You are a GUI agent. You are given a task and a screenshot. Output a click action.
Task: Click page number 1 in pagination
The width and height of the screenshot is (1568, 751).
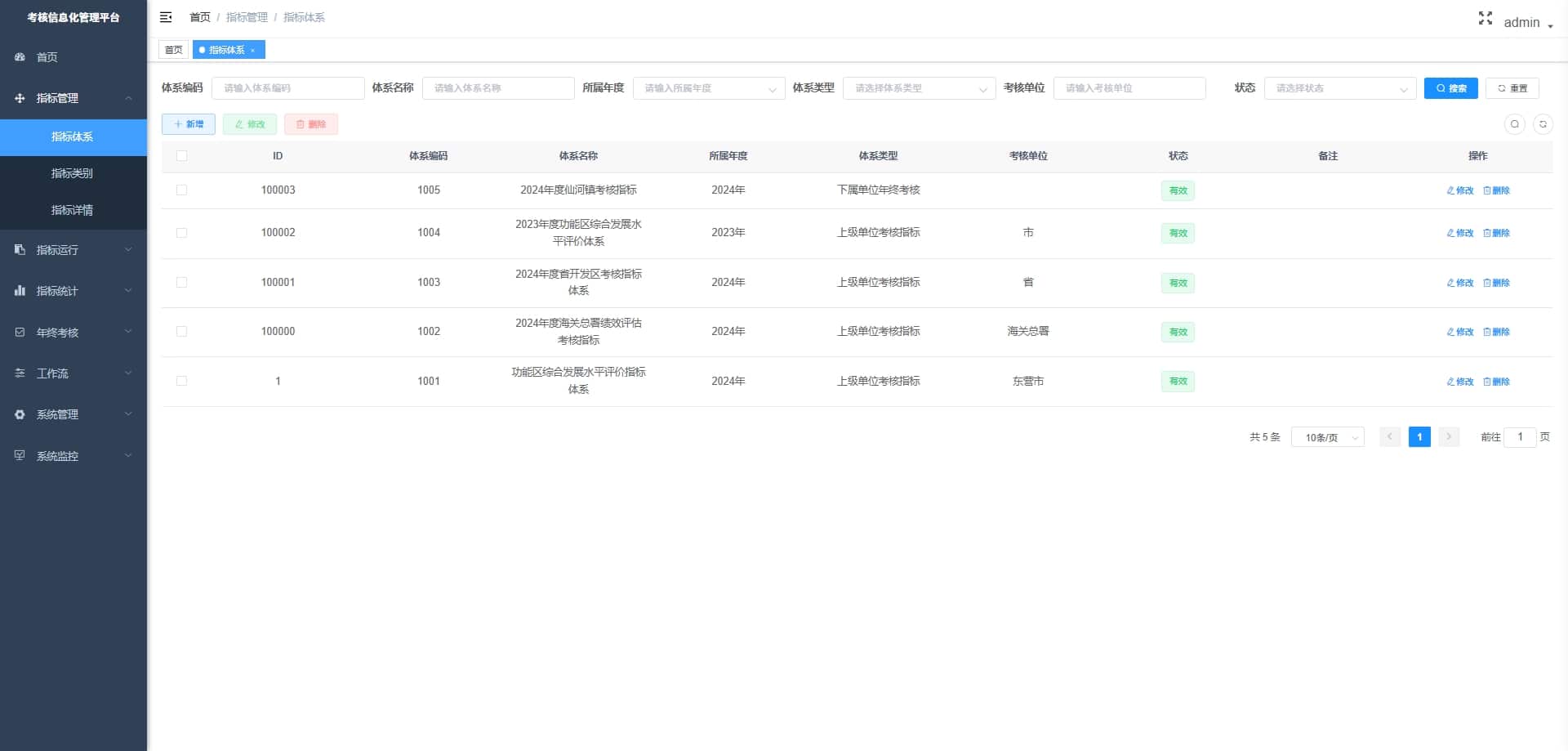click(x=1419, y=437)
